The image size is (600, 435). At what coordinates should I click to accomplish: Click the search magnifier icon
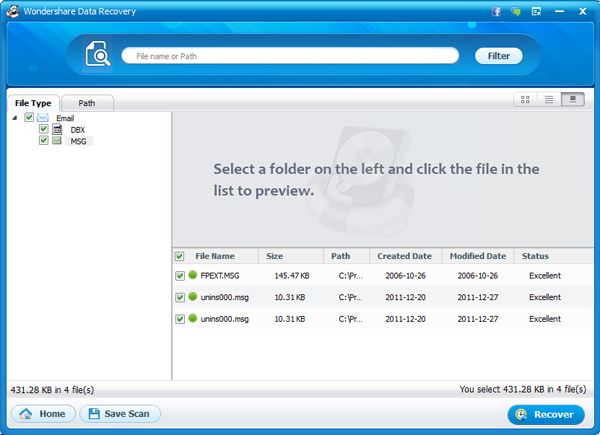[98, 57]
